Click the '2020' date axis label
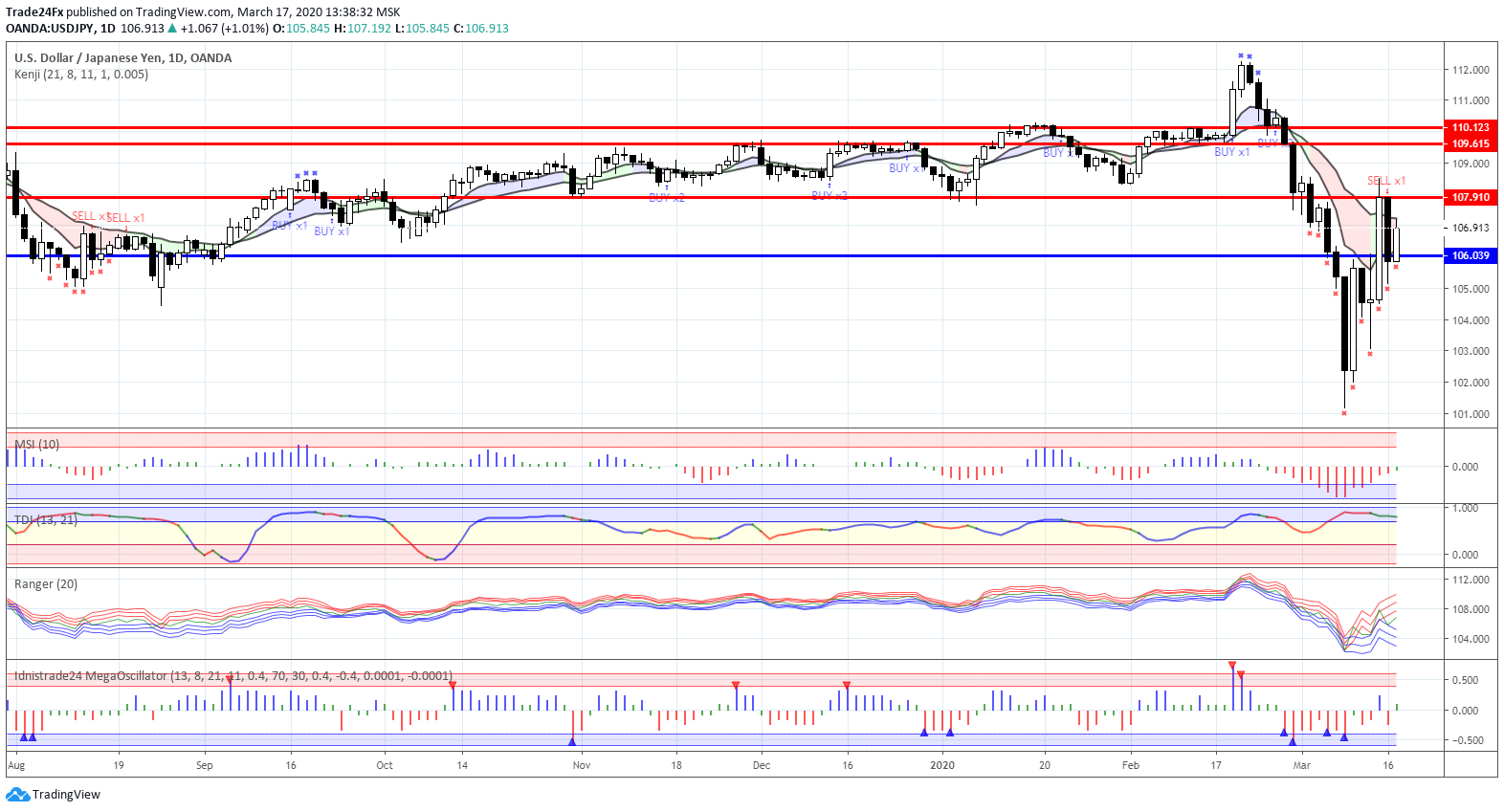Image resolution: width=1504 pixels, height=812 pixels. (943, 765)
